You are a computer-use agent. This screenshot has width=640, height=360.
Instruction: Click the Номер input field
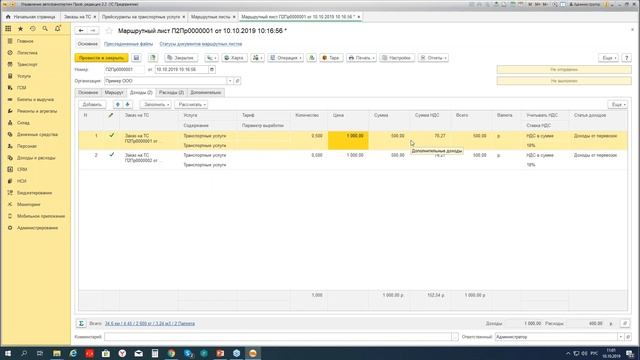click(x=124, y=69)
